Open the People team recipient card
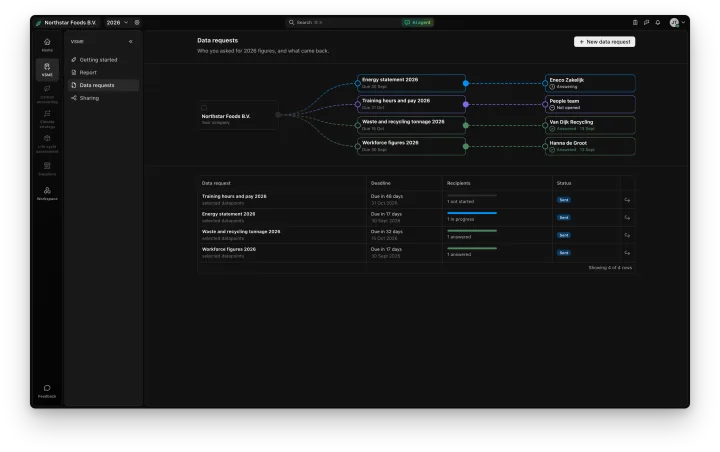720x452 pixels. pyautogui.click(x=590, y=104)
